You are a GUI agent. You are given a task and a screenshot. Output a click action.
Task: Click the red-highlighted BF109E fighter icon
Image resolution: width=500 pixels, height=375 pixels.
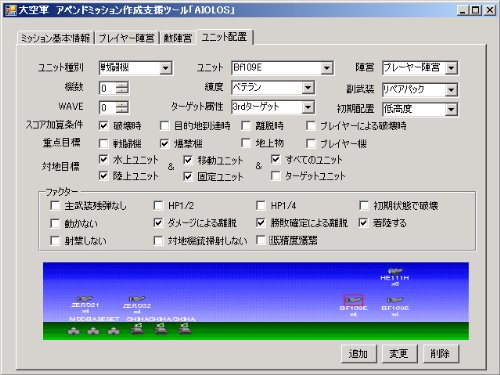[x=353, y=300]
